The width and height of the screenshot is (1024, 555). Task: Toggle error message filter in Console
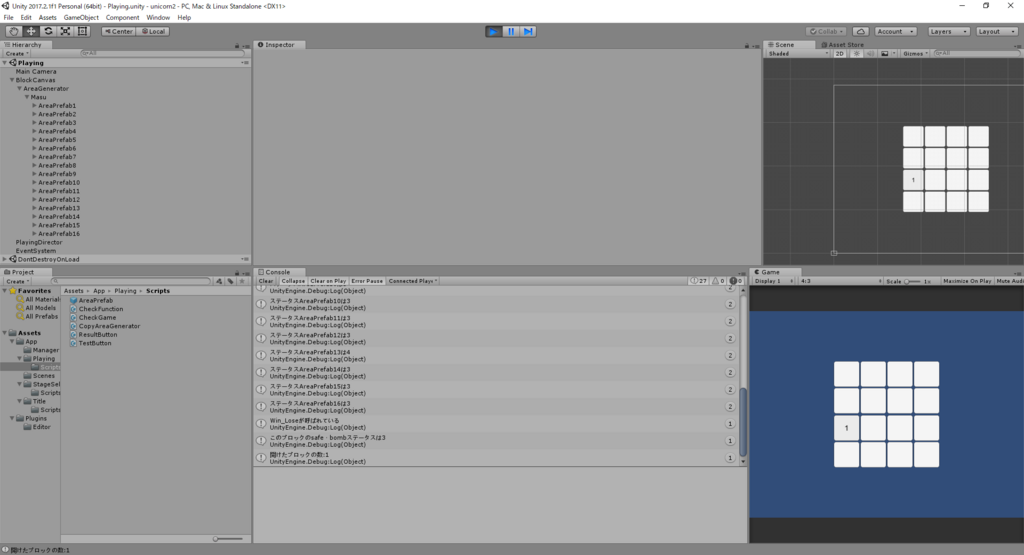click(x=736, y=281)
